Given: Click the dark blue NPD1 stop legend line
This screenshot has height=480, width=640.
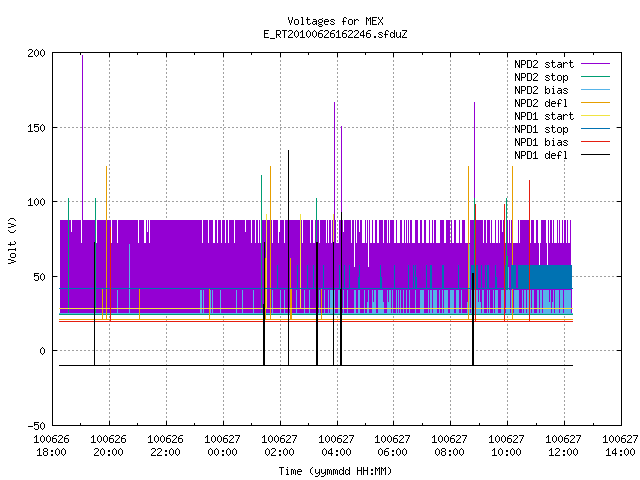Looking at the screenshot, I should click(x=595, y=129).
